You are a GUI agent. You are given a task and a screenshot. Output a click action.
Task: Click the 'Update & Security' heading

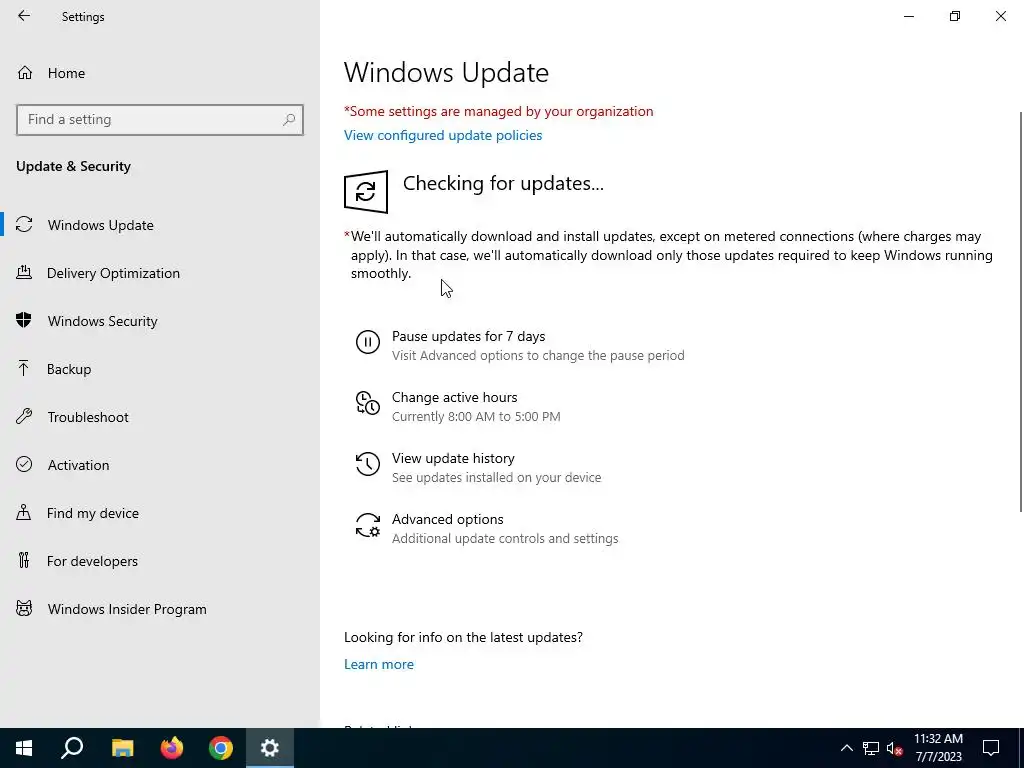[x=73, y=167]
